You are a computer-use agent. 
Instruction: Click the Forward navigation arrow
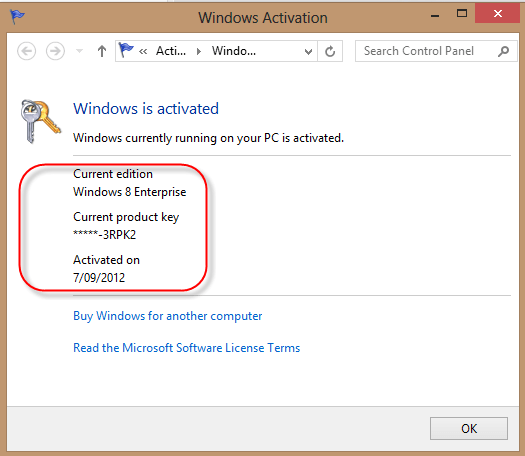[x=55, y=51]
